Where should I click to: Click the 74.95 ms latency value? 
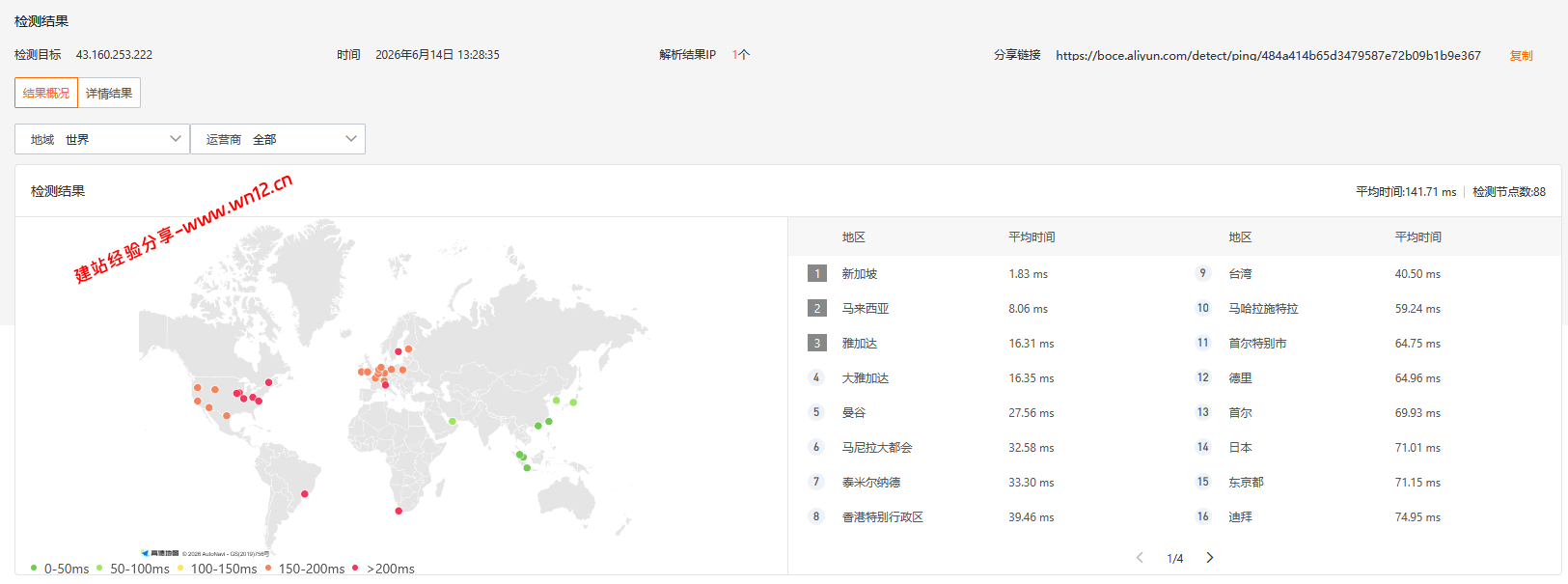[x=1417, y=517]
